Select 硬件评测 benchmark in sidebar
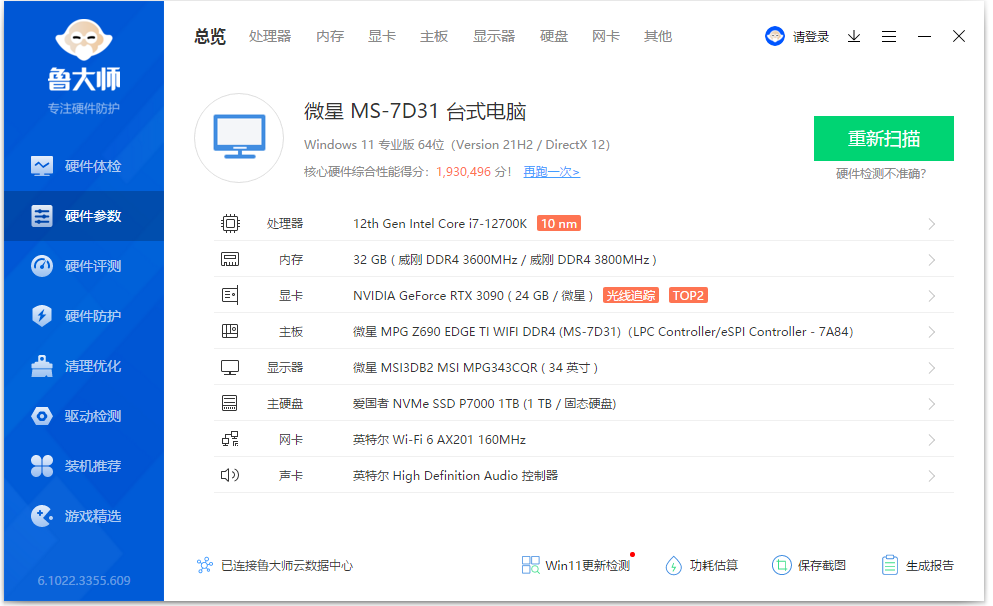 (82, 266)
